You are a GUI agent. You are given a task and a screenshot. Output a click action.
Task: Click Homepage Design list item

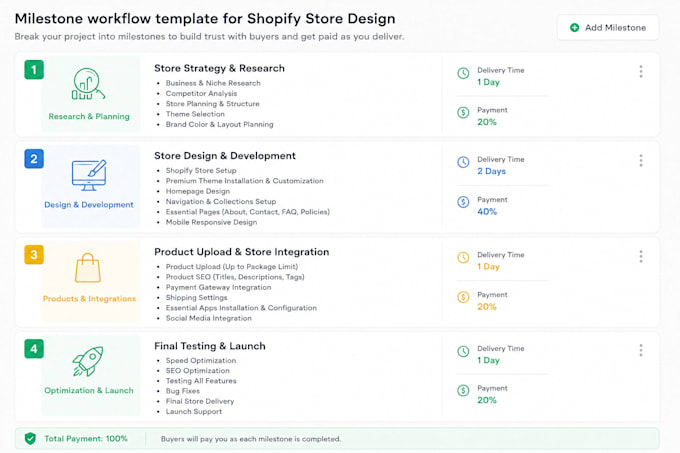(x=198, y=192)
